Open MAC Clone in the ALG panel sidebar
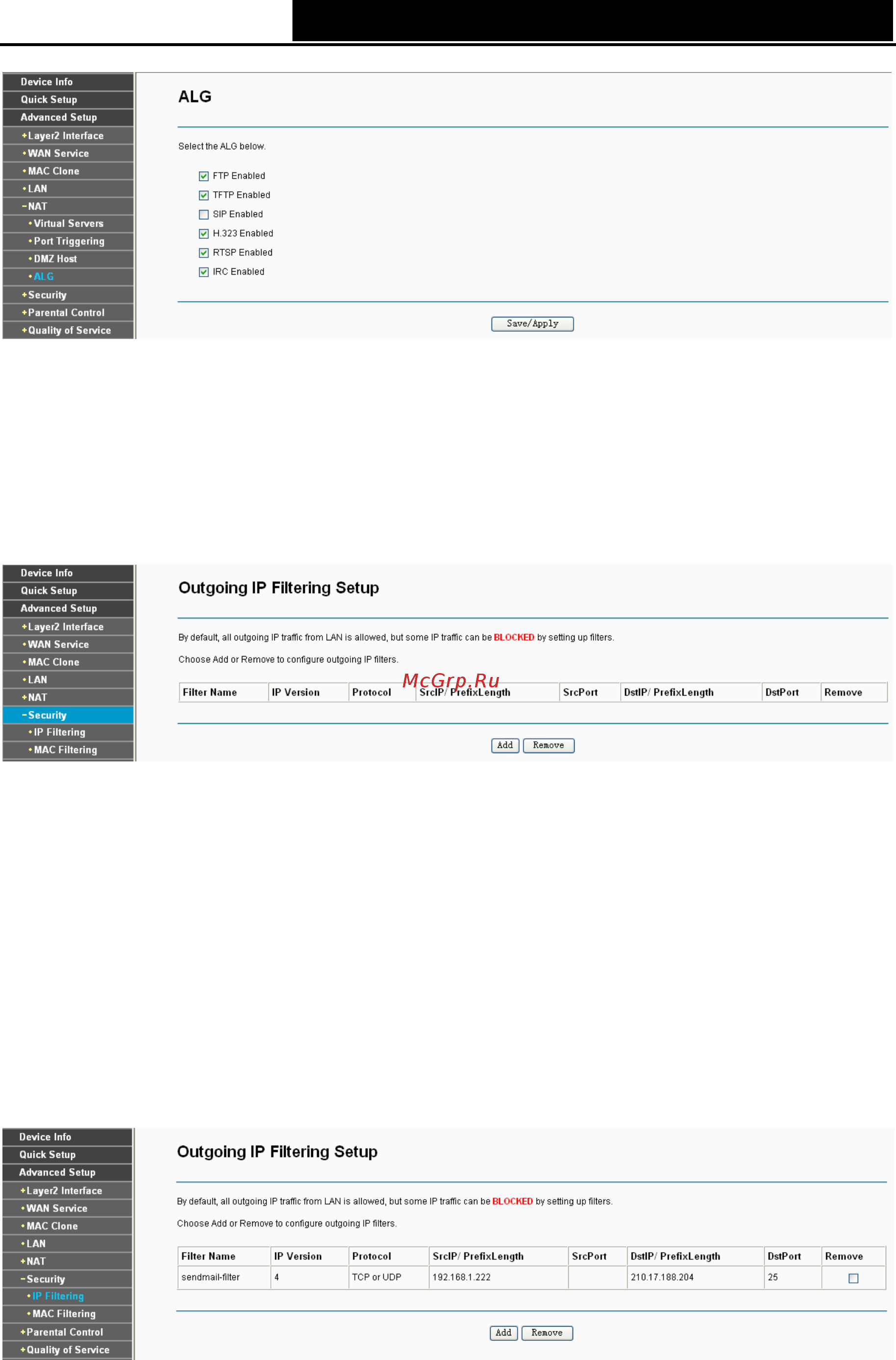Screen dimensions: 896x1360 point(68,171)
